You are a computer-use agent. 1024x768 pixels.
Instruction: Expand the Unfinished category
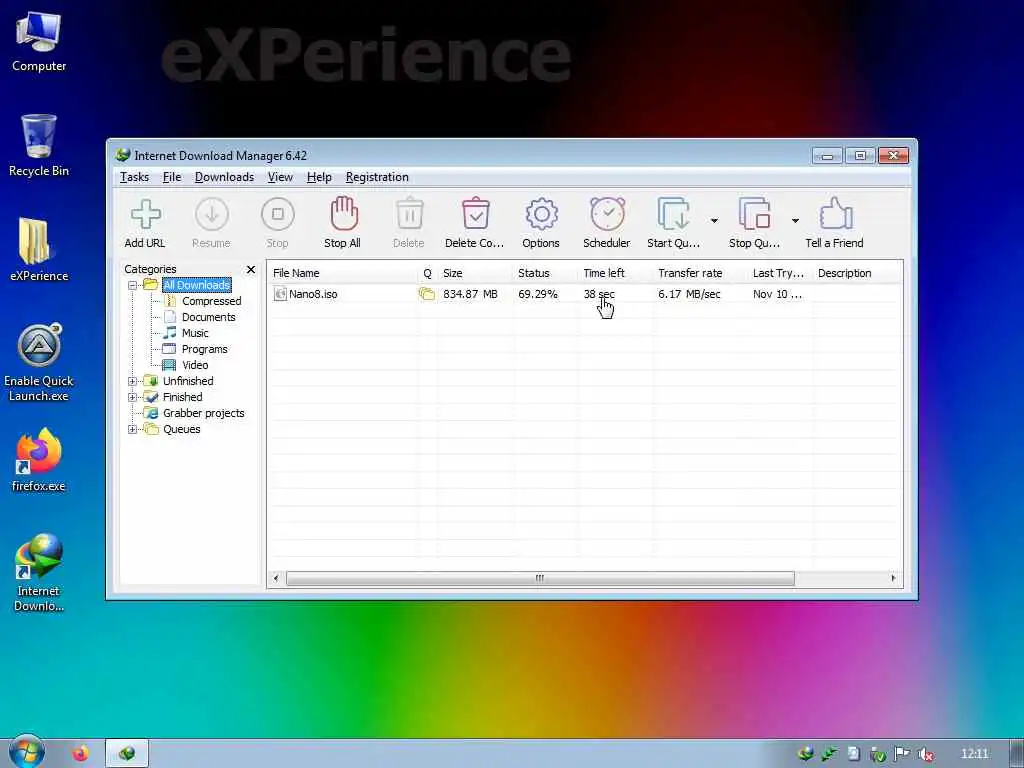[133, 381]
